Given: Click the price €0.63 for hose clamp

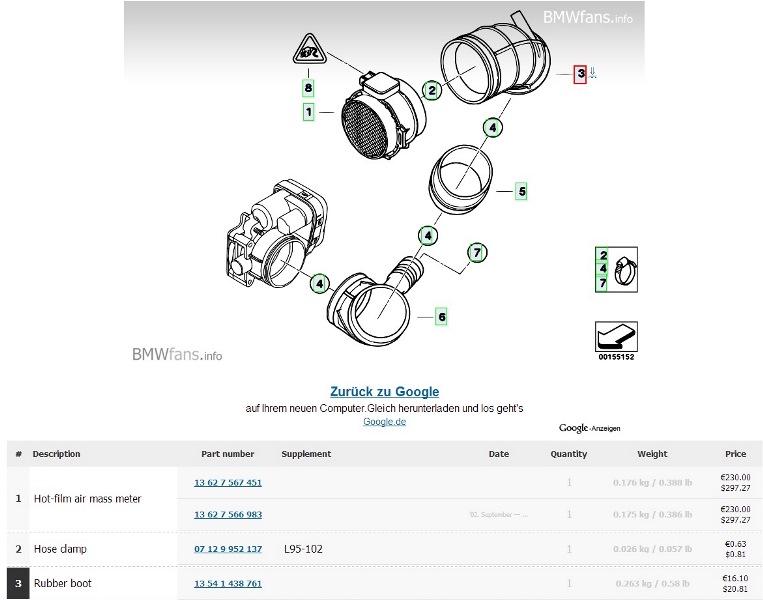Looking at the screenshot, I should tap(735, 544).
